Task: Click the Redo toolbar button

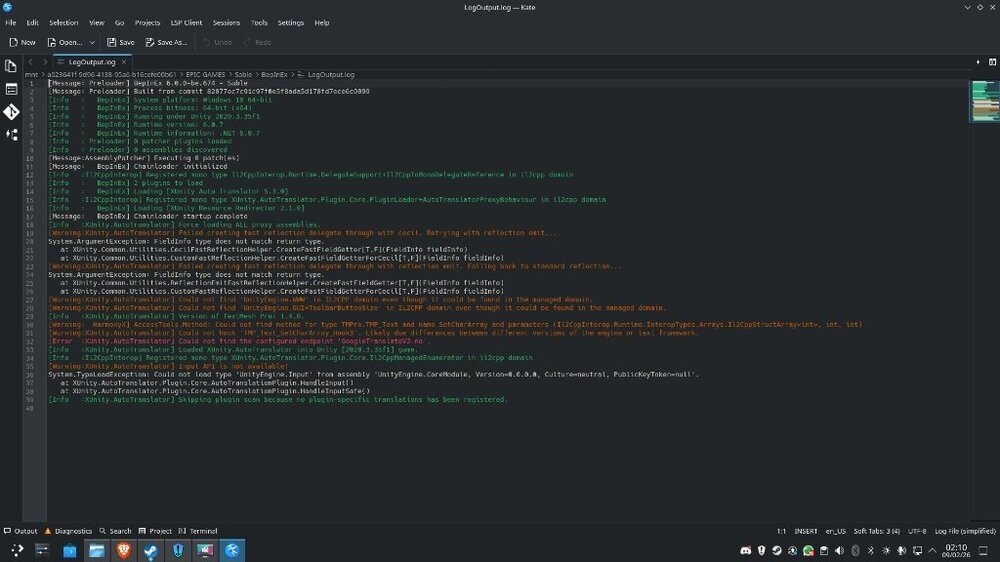Action: pyautogui.click(x=258, y=42)
